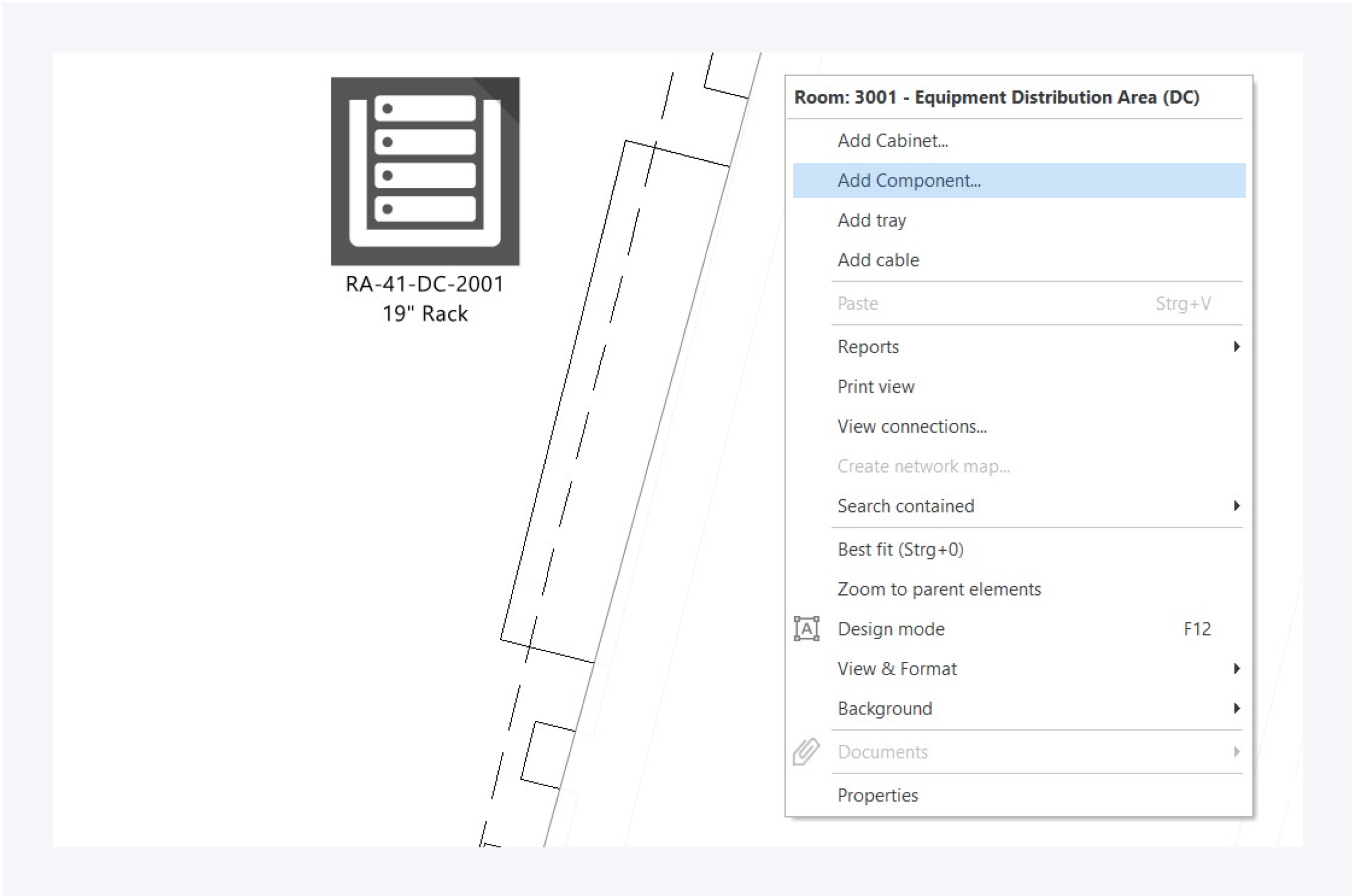Select Best fit (Strg+0)
This screenshot has width=1352, height=896.
(x=900, y=550)
